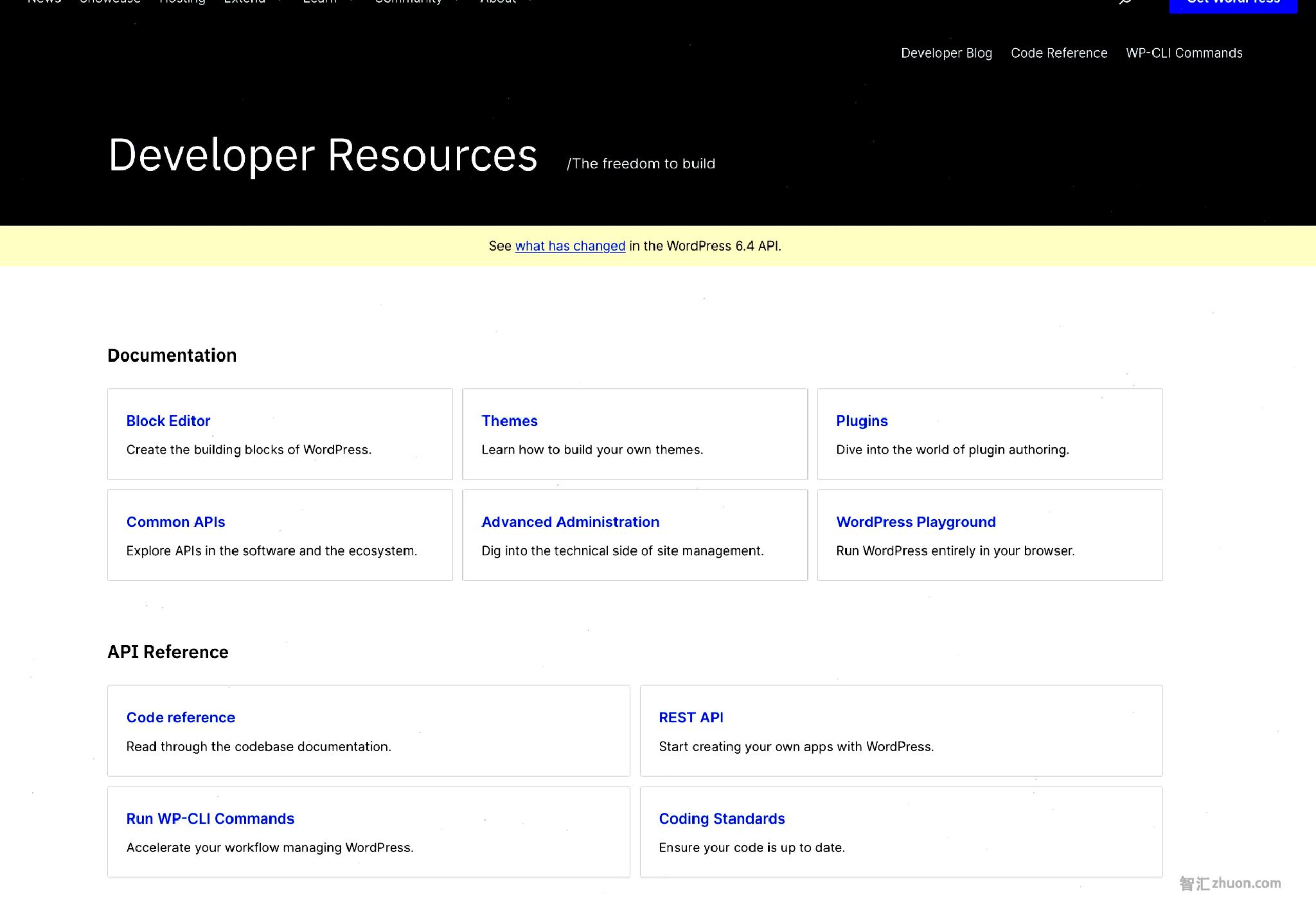Open Plugins documentation link

[862, 421]
